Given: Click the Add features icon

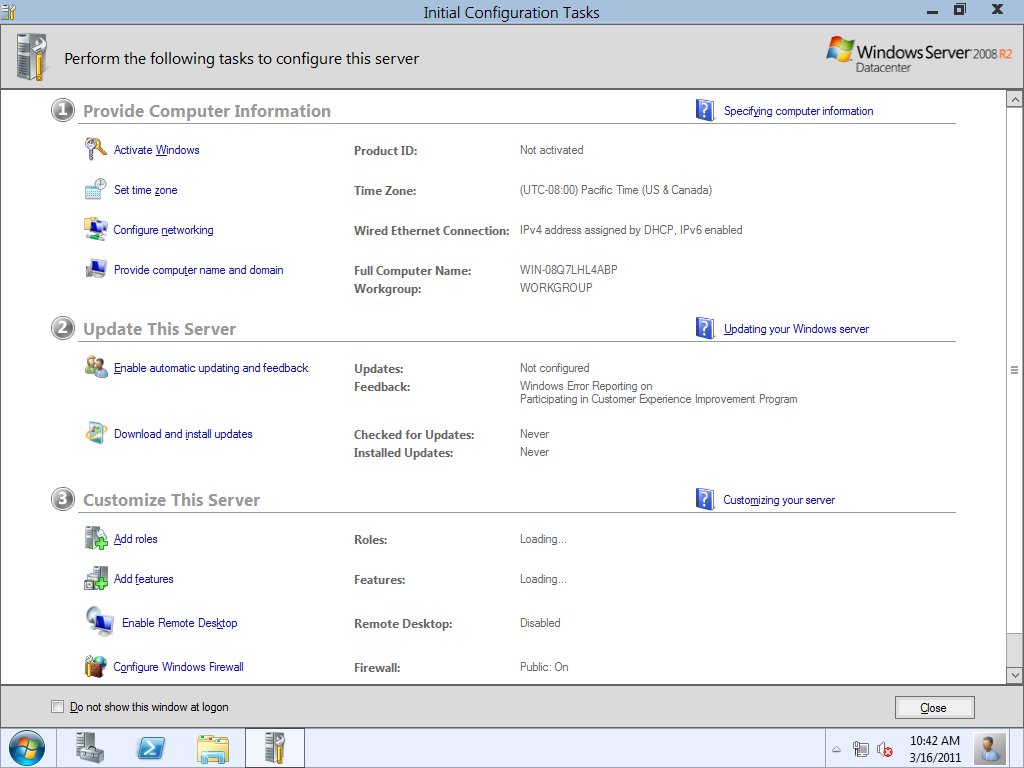Looking at the screenshot, I should tap(96, 579).
